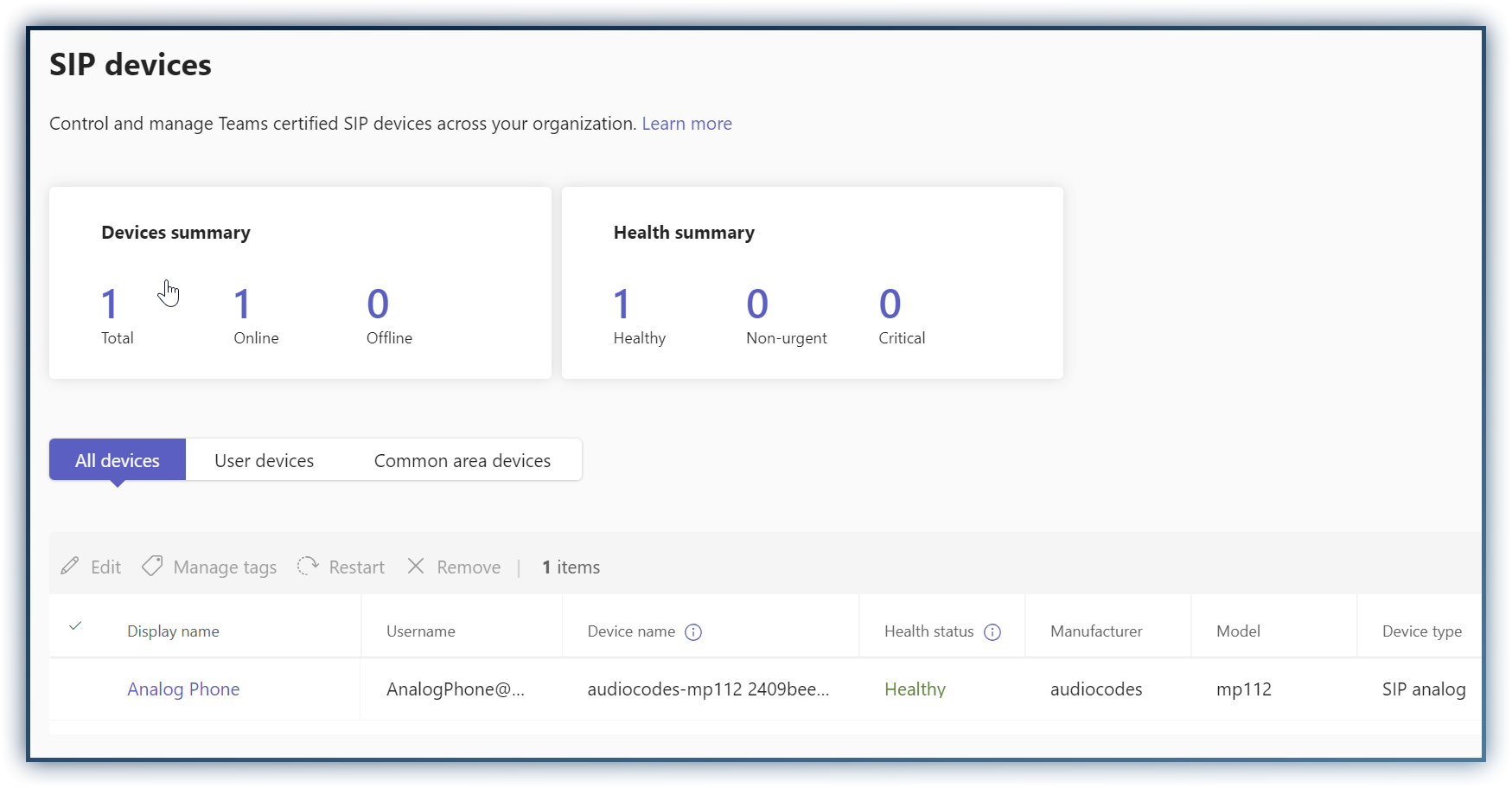Viewport: 1512px width, 788px height.
Task: Switch to the User devices tab
Action: coord(264,460)
